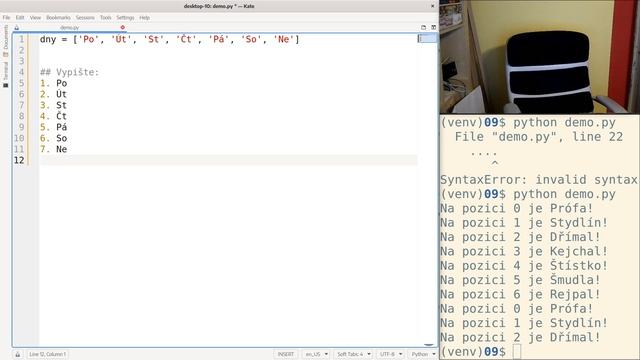Viewport: 640px width, 360px height.
Task: Open the en_US language dropdown
Action: [x=316, y=354]
